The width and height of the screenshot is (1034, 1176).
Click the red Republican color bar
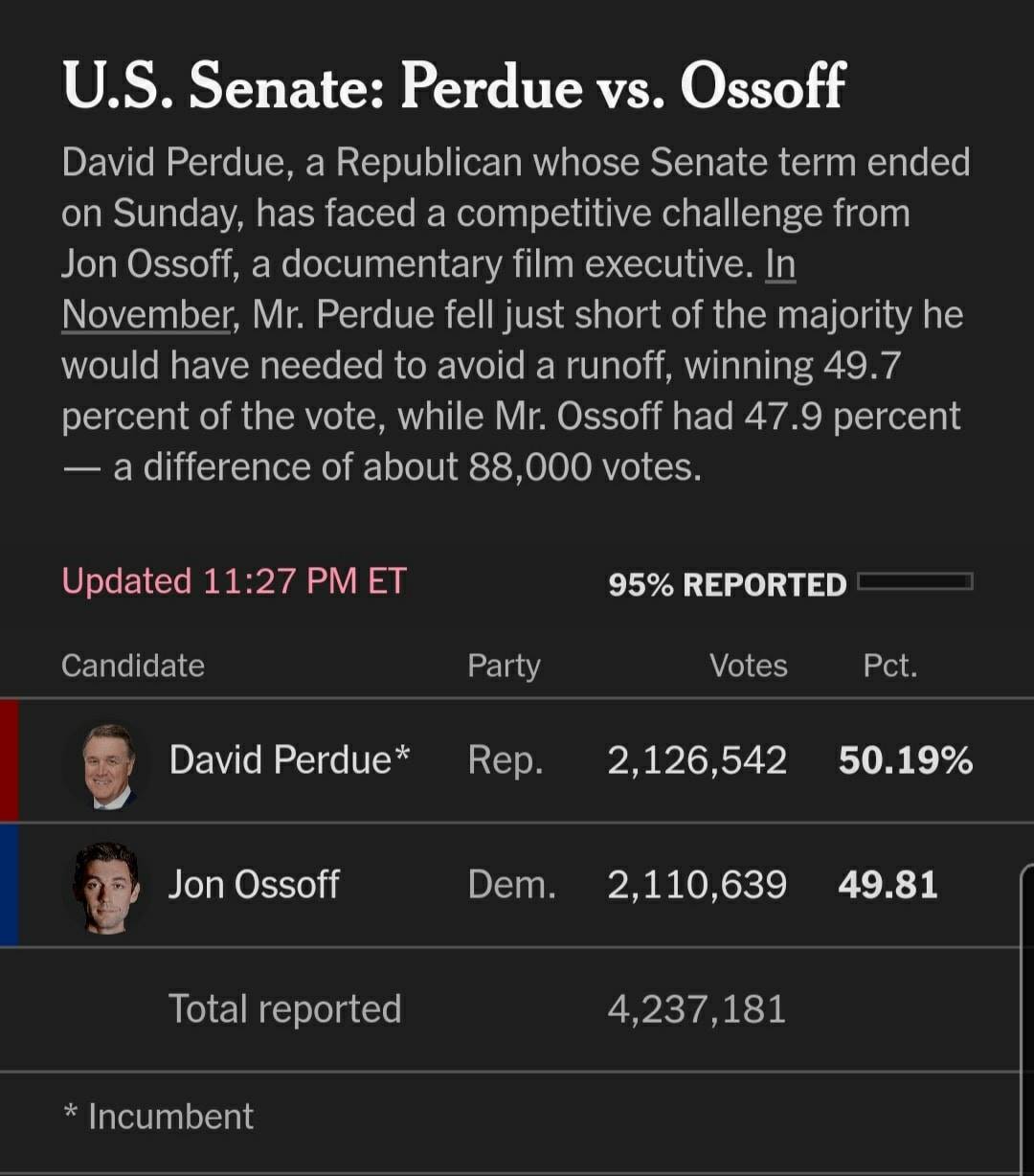[x=9, y=760]
